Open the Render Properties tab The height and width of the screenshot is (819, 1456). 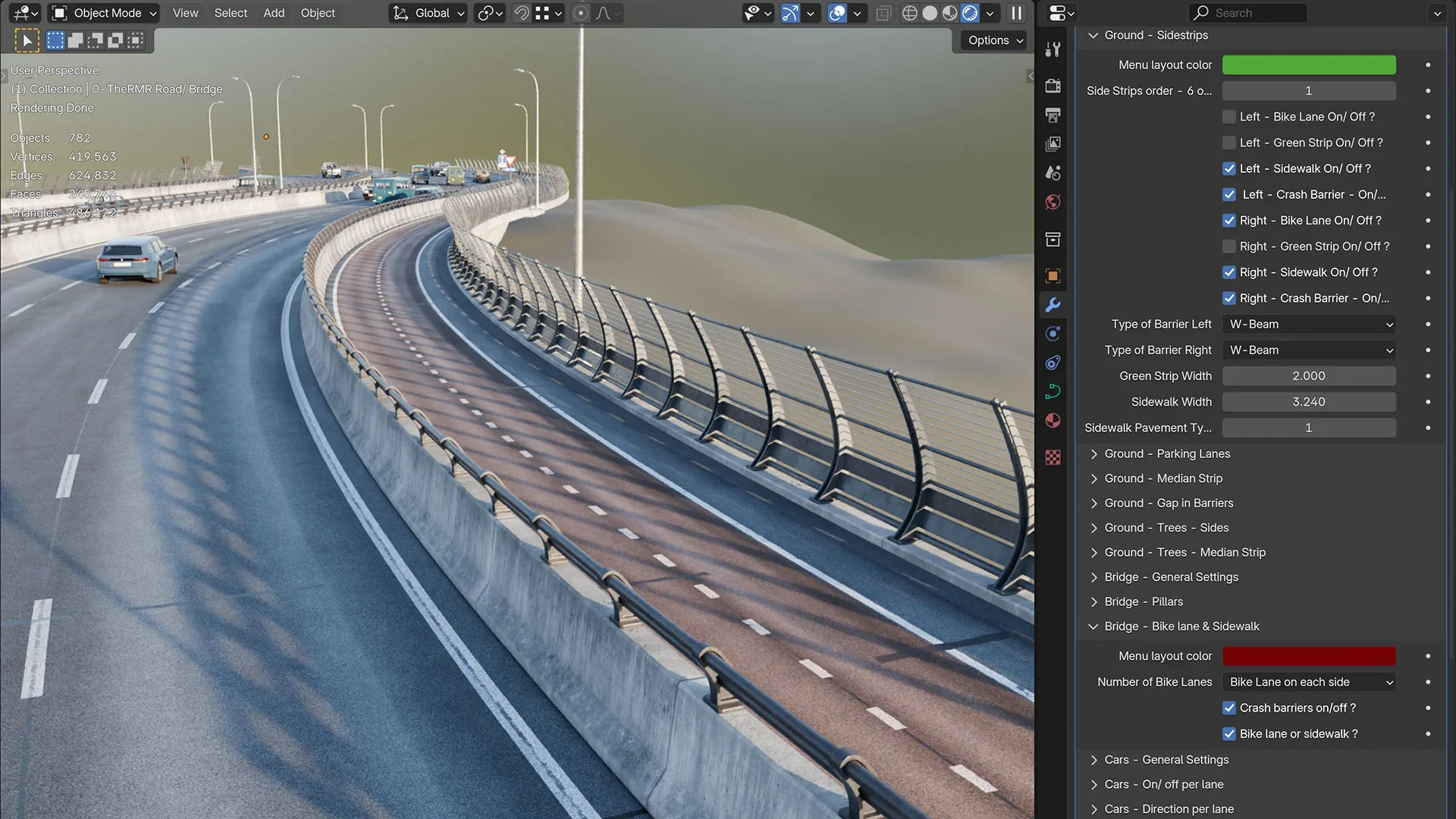click(x=1053, y=86)
